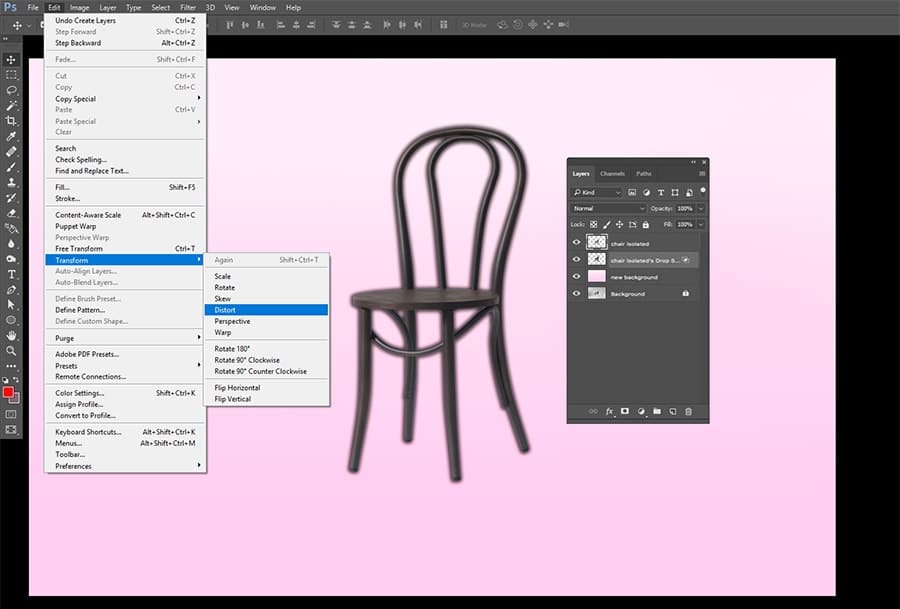Select the Brush tool
Viewport: 900px width, 609px height.
pos(11,167)
